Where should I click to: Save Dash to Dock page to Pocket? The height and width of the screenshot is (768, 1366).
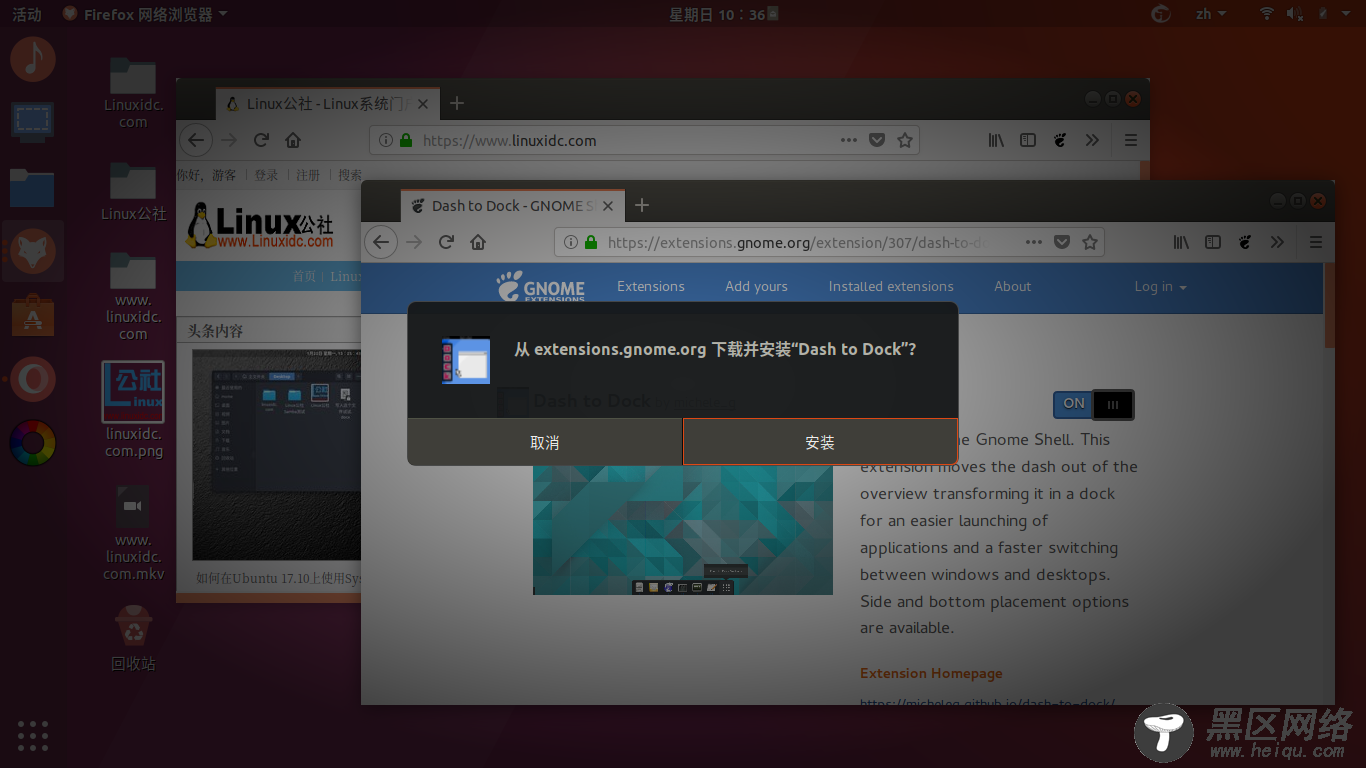tap(1062, 242)
